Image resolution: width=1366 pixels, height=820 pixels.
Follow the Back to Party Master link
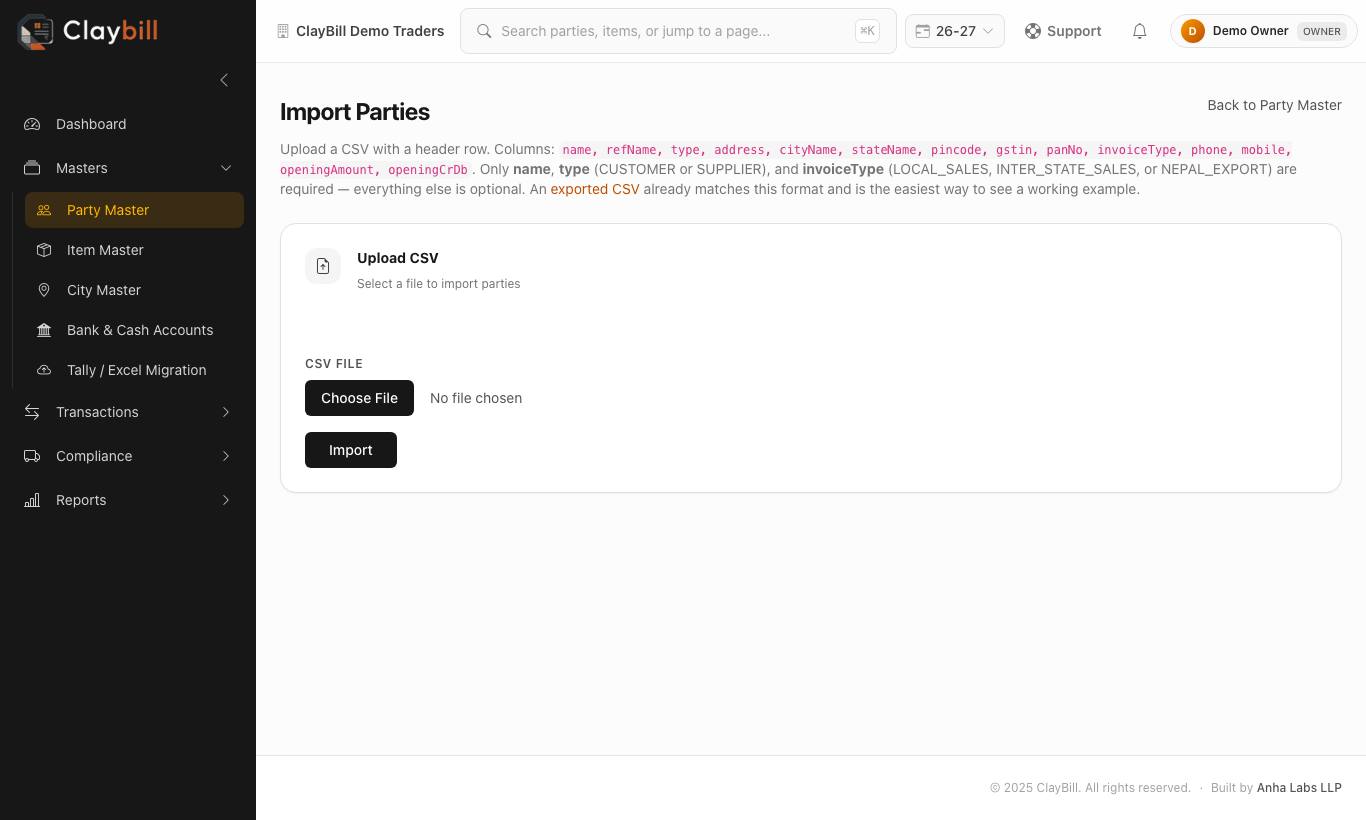[x=1274, y=105]
